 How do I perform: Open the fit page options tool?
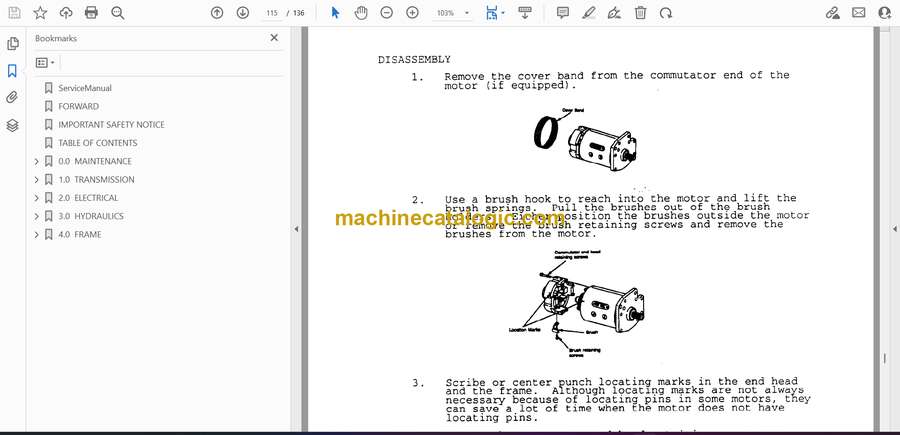point(494,13)
